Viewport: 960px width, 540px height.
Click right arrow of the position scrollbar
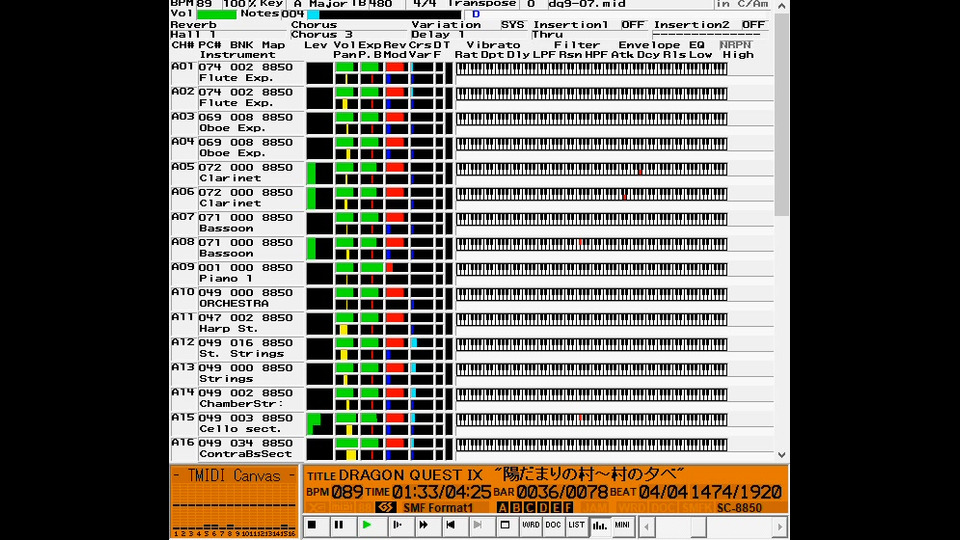(x=779, y=527)
